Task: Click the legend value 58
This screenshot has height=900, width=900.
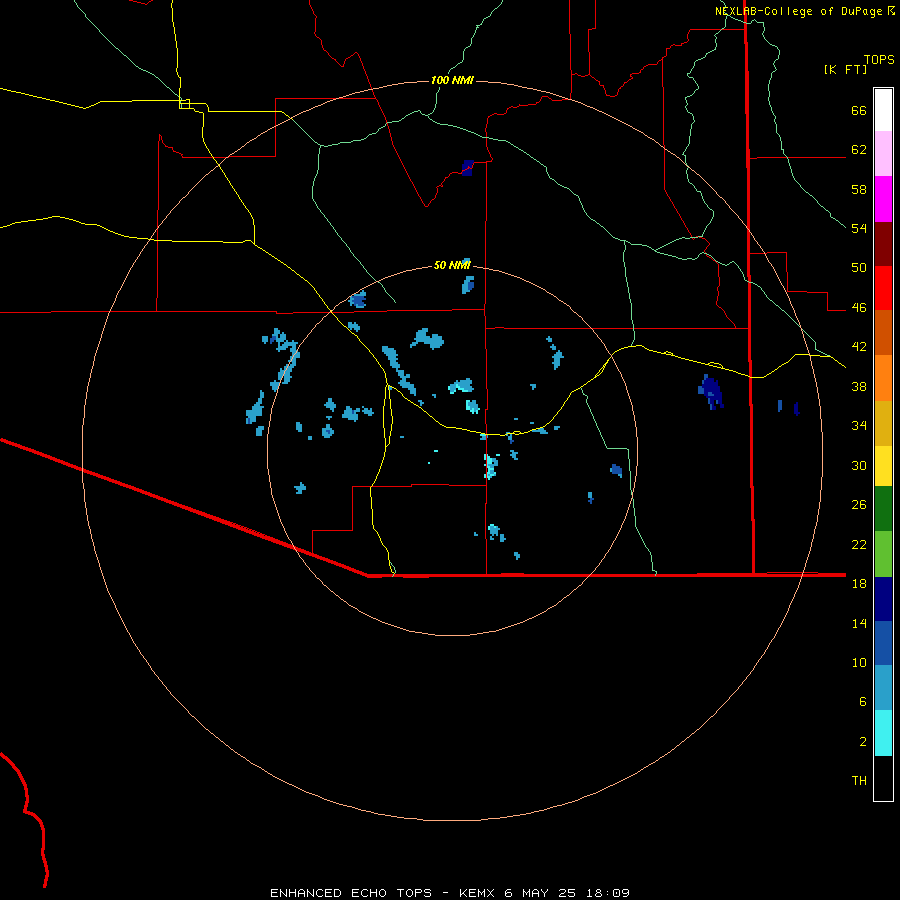Action: (x=859, y=189)
